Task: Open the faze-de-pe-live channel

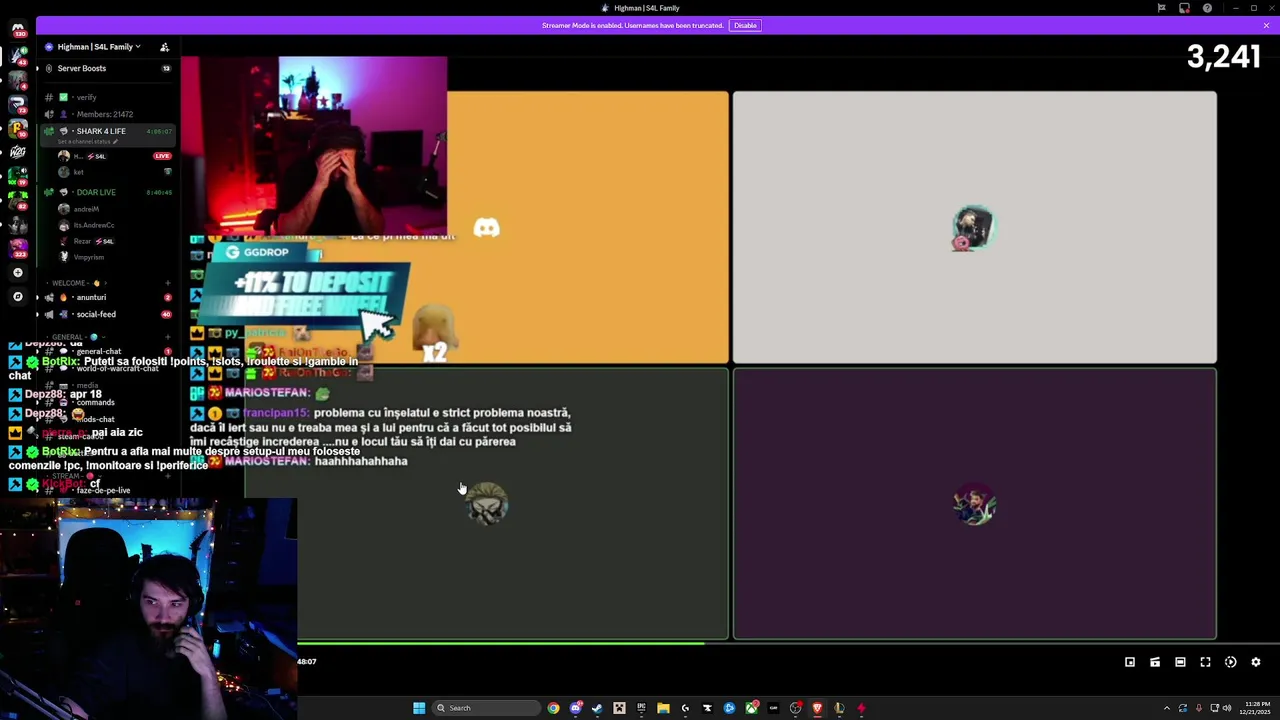Action: pos(103,490)
